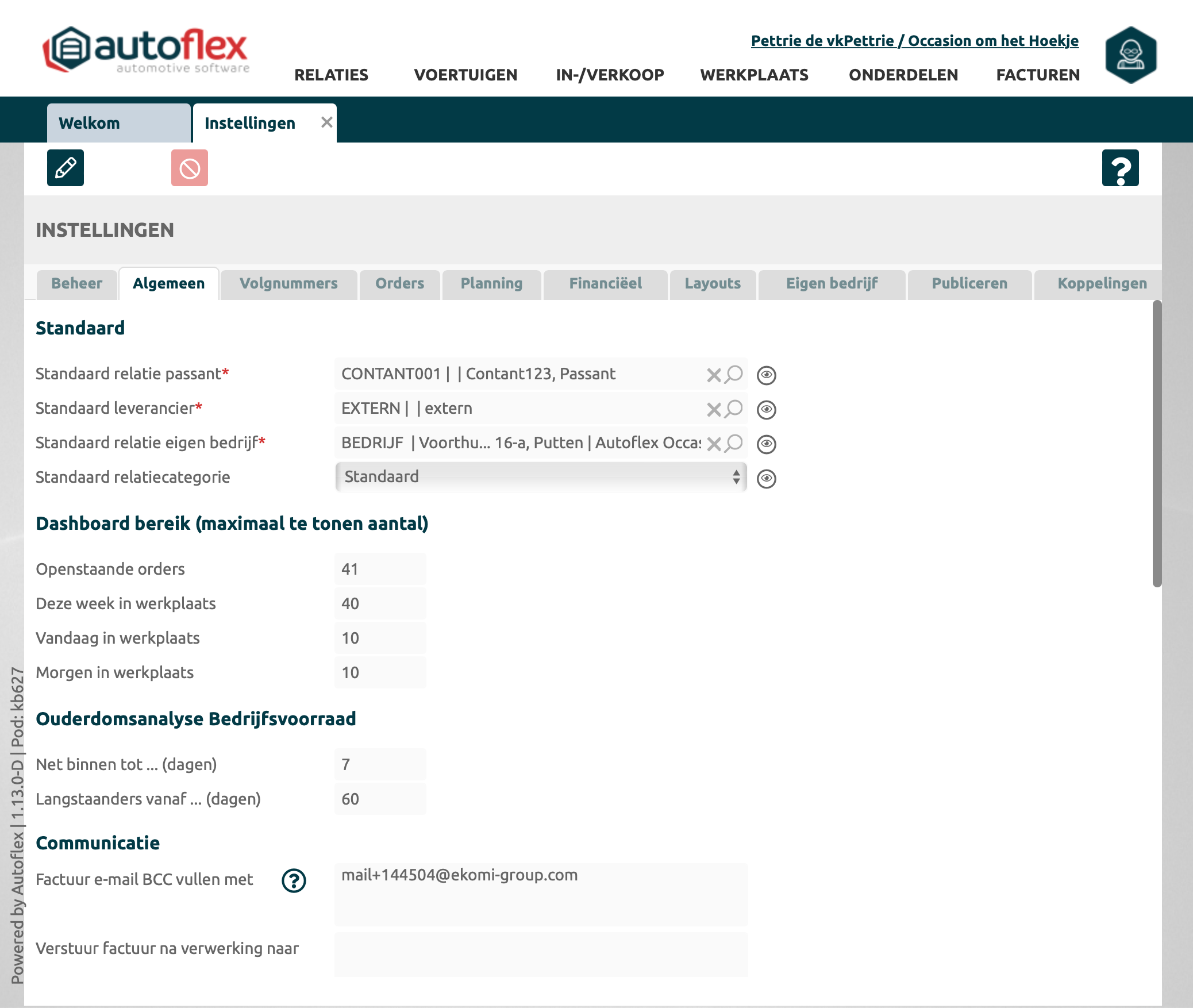Click the pencil edit icon
This screenshot has width=1193, height=1008.
click(x=66, y=168)
